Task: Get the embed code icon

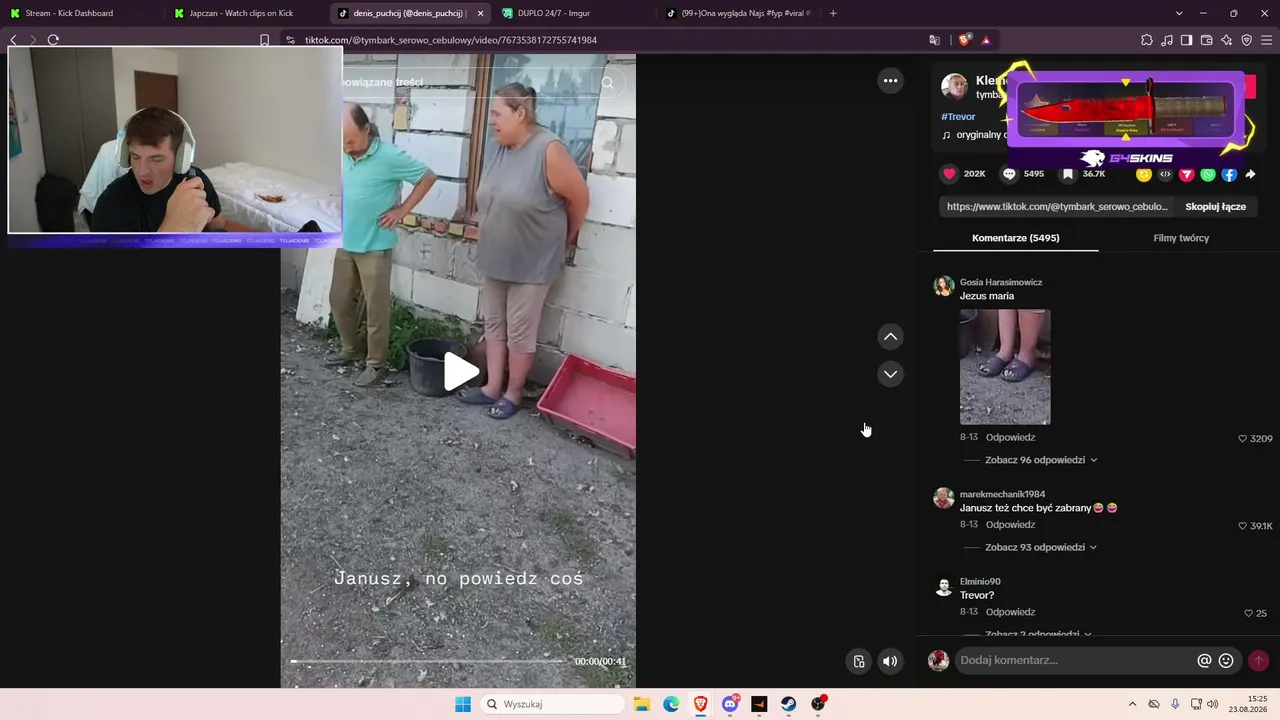Action: [1165, 174]
